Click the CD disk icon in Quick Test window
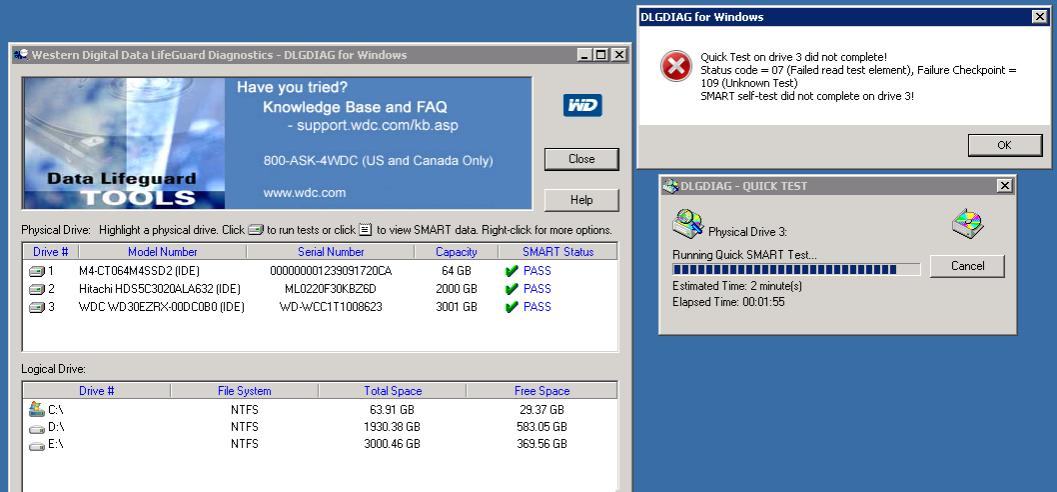Image resolution: width=1057 pixels, height=492 pixels. [x=967, y=224]
